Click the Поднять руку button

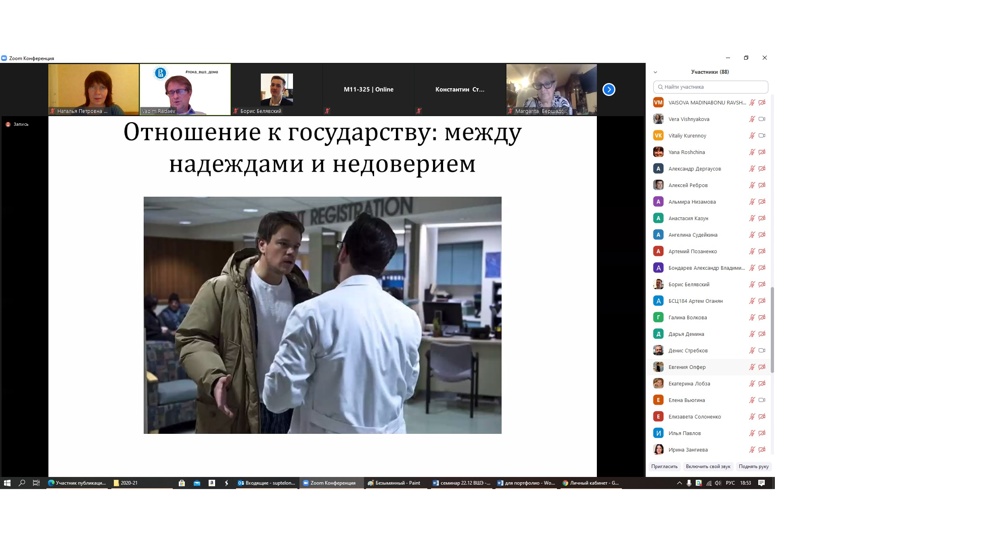754,467
